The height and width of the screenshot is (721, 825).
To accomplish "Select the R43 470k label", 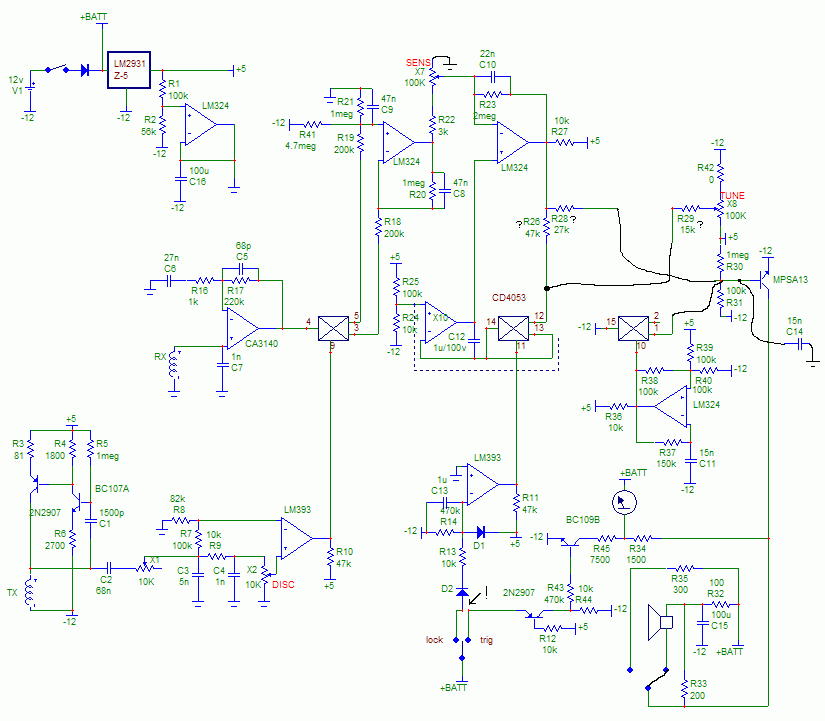I will [x=555, y=593].
